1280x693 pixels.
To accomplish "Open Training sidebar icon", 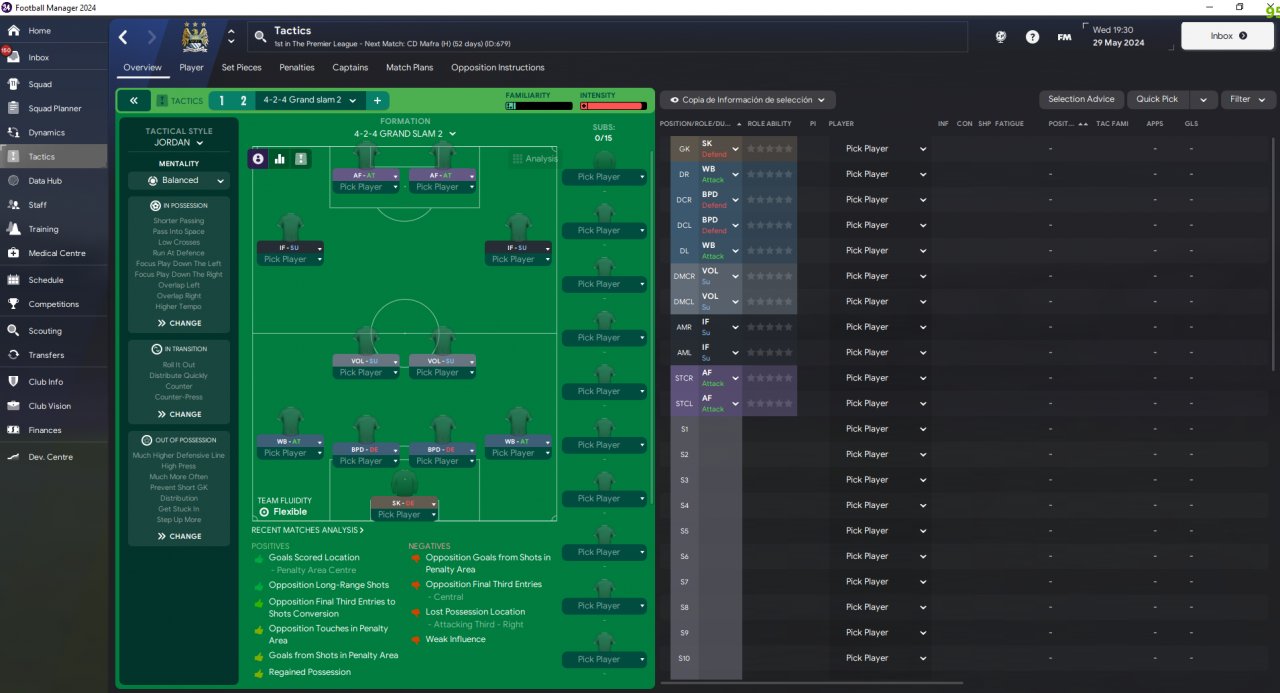I will pos(13,229).
